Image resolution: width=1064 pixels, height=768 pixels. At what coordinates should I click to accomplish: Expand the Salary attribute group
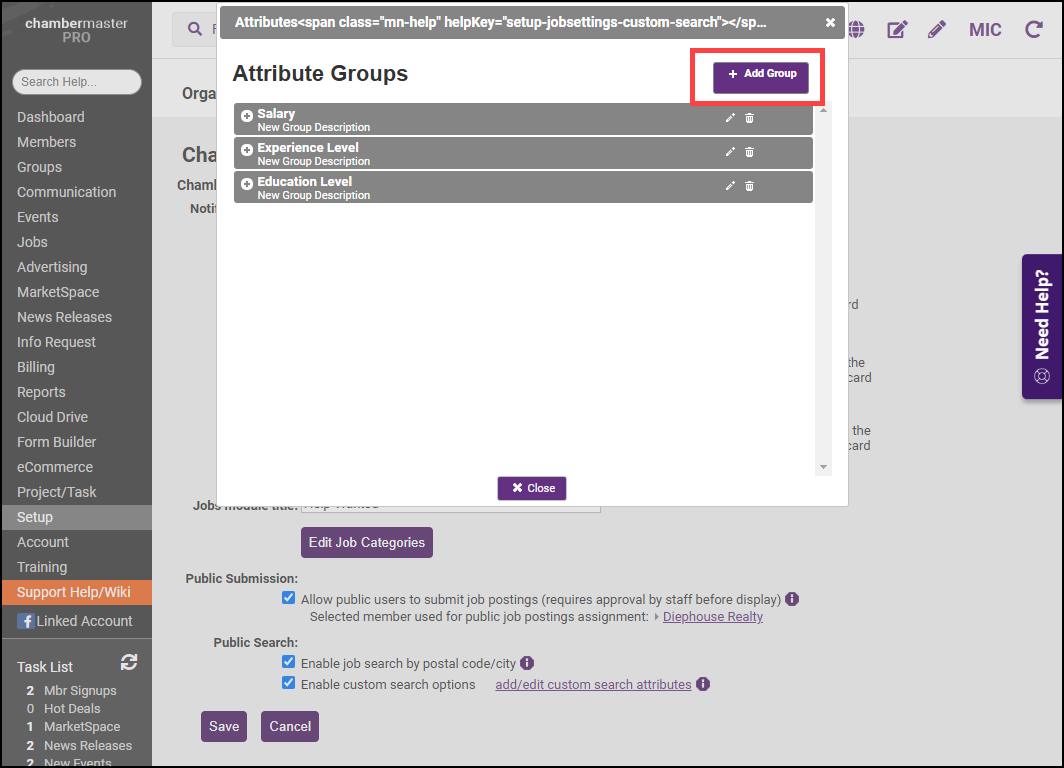(247, 116)
